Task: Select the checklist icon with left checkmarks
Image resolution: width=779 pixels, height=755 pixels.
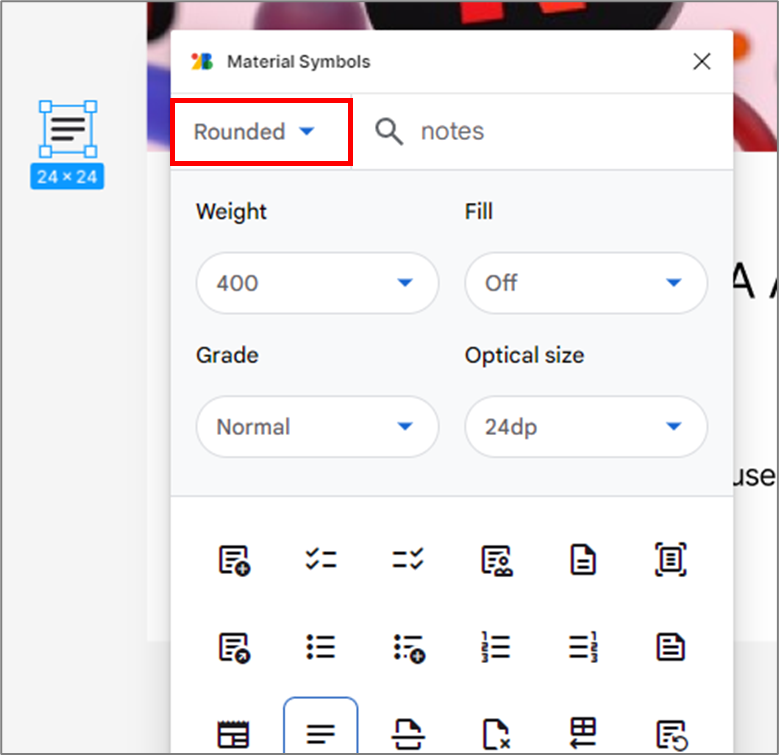Action: point(321,559)
